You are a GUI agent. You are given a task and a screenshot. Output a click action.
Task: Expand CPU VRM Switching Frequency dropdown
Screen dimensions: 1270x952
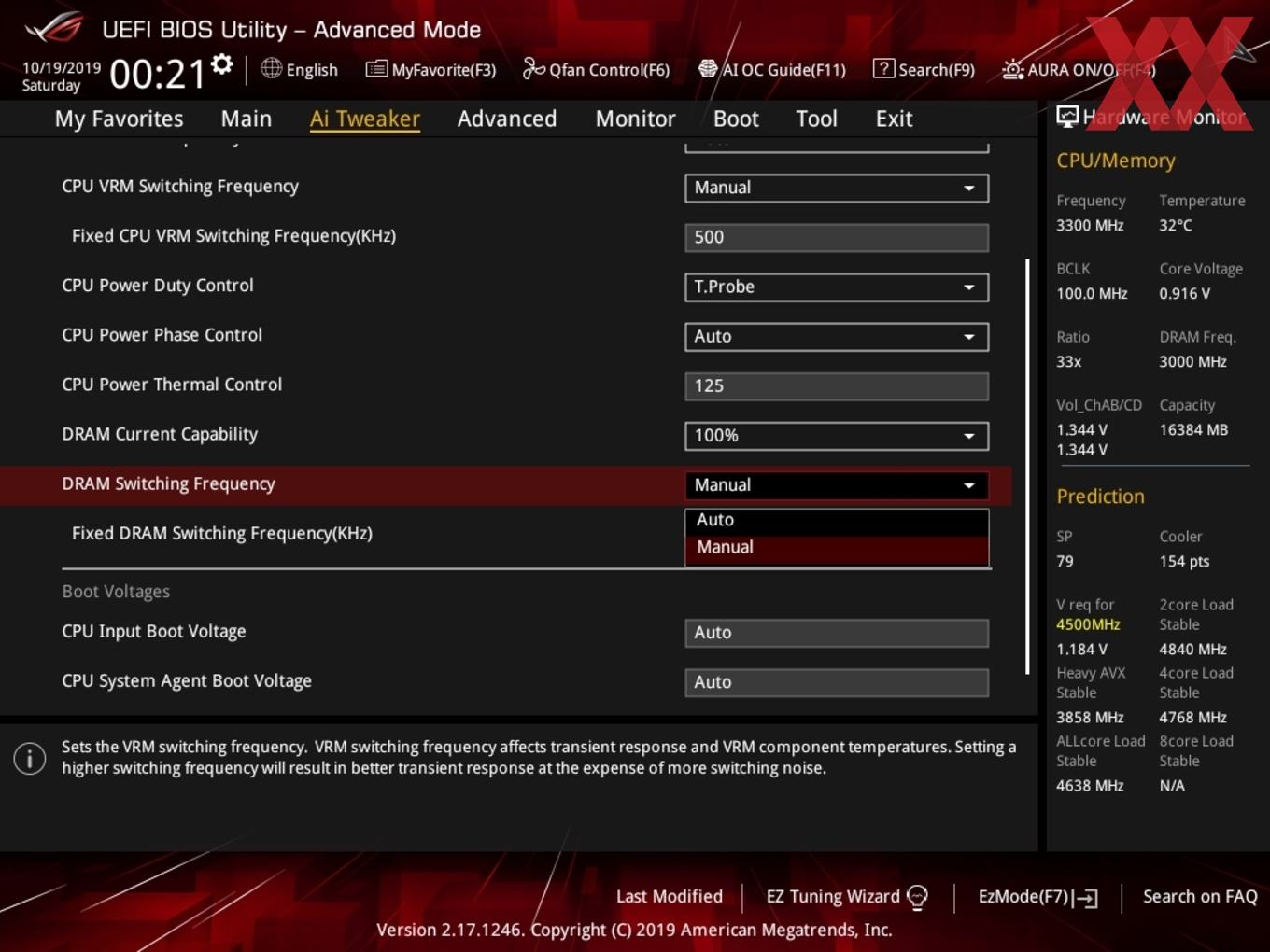pyautogui.click(x=837, y=188)
